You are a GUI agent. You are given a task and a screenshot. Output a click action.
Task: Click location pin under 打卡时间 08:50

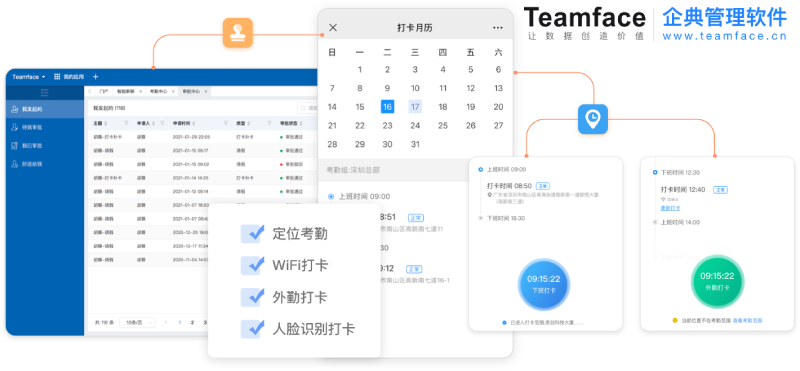pos(489,195)
